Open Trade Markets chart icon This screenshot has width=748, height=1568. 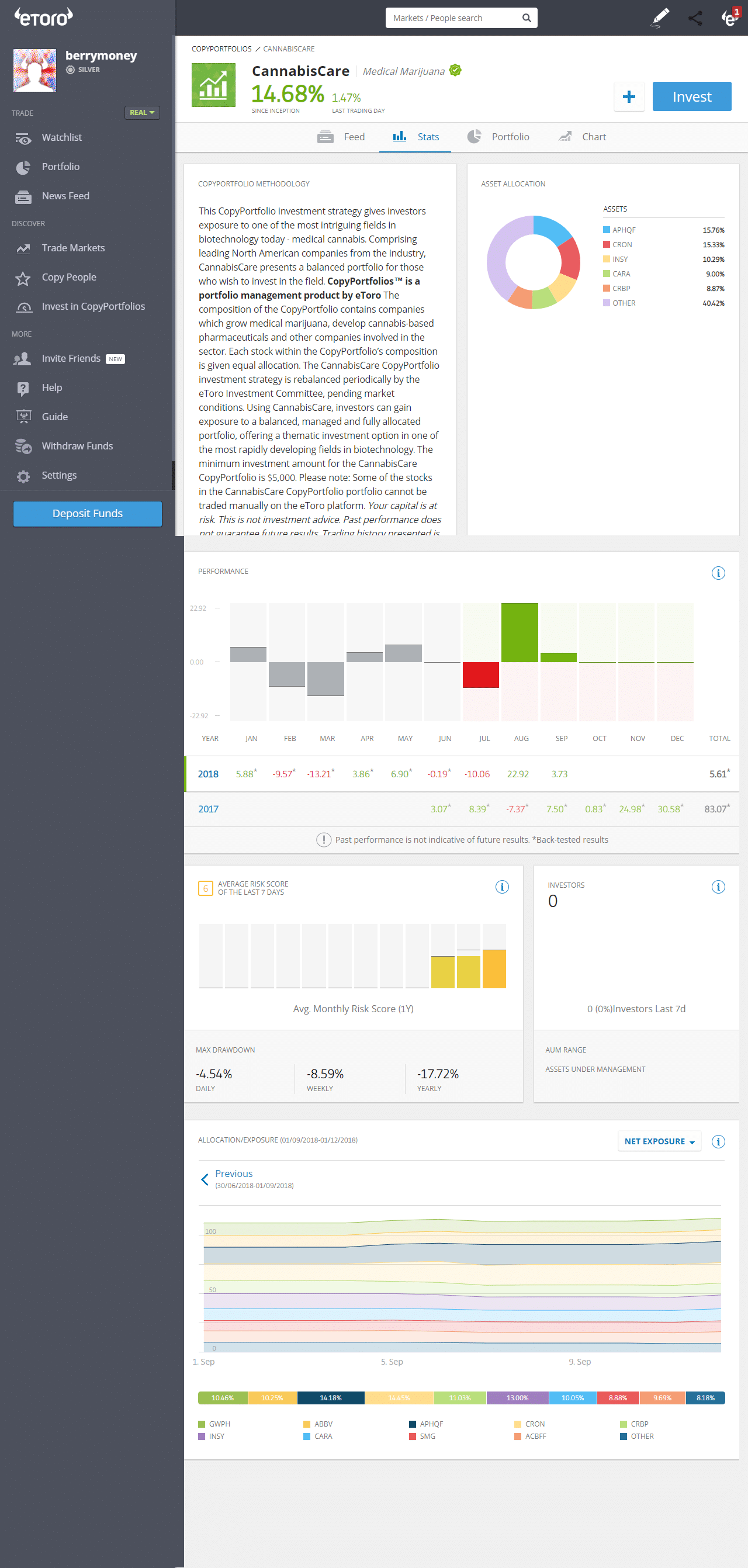[23, 248]
